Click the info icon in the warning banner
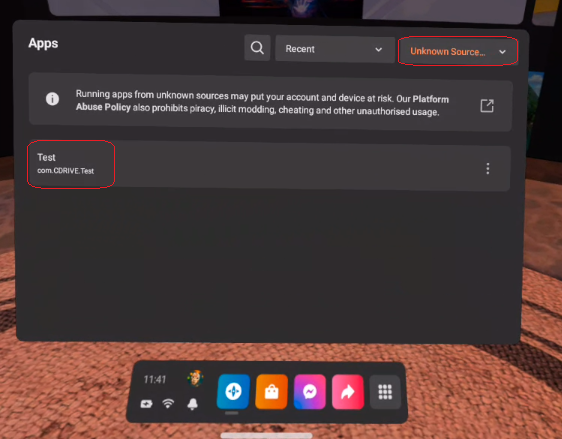The width and height of the screenshot is (562, 439). (52, 99)
